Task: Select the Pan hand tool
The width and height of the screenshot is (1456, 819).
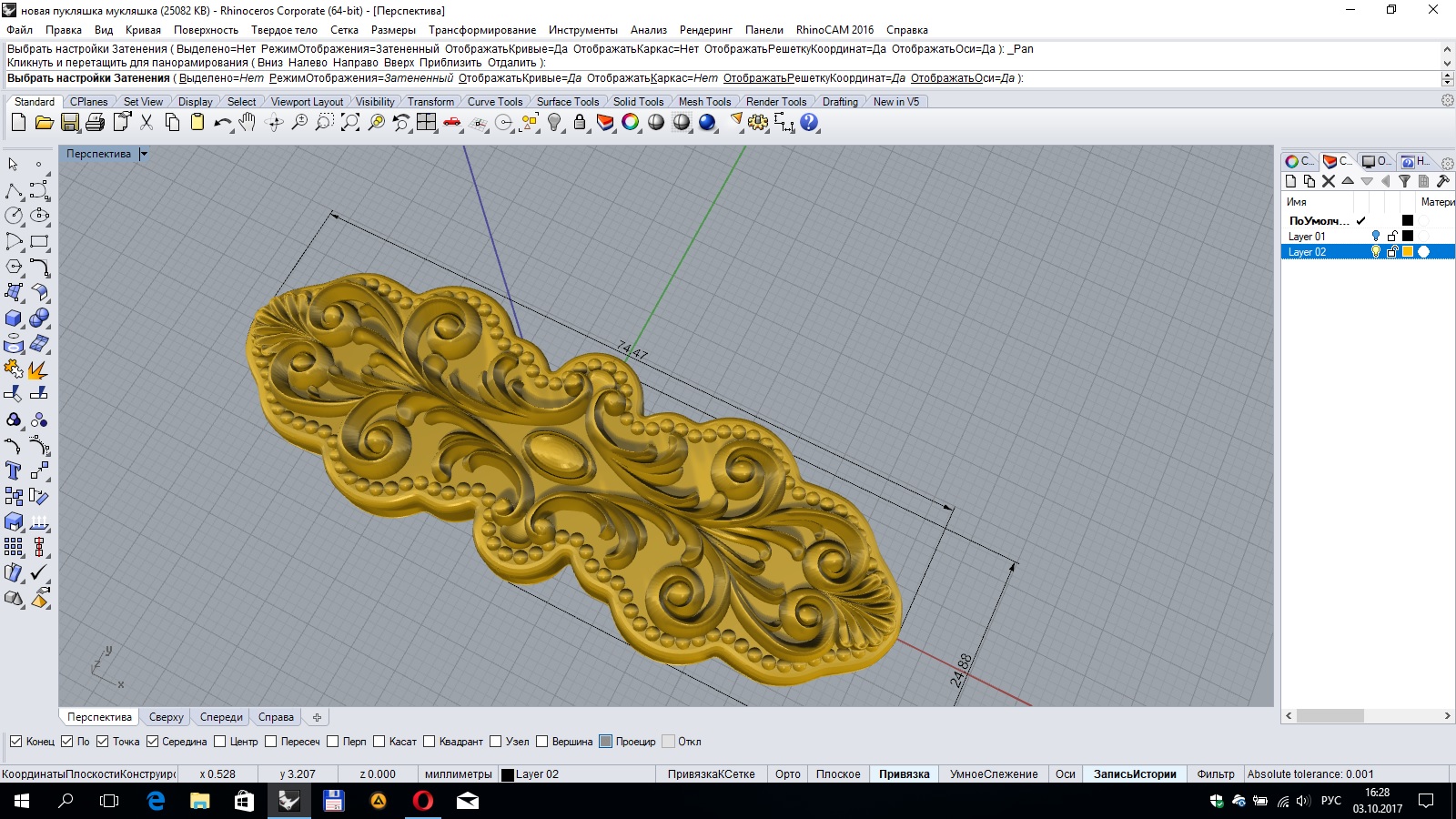Action: click(x=248, y=123)
